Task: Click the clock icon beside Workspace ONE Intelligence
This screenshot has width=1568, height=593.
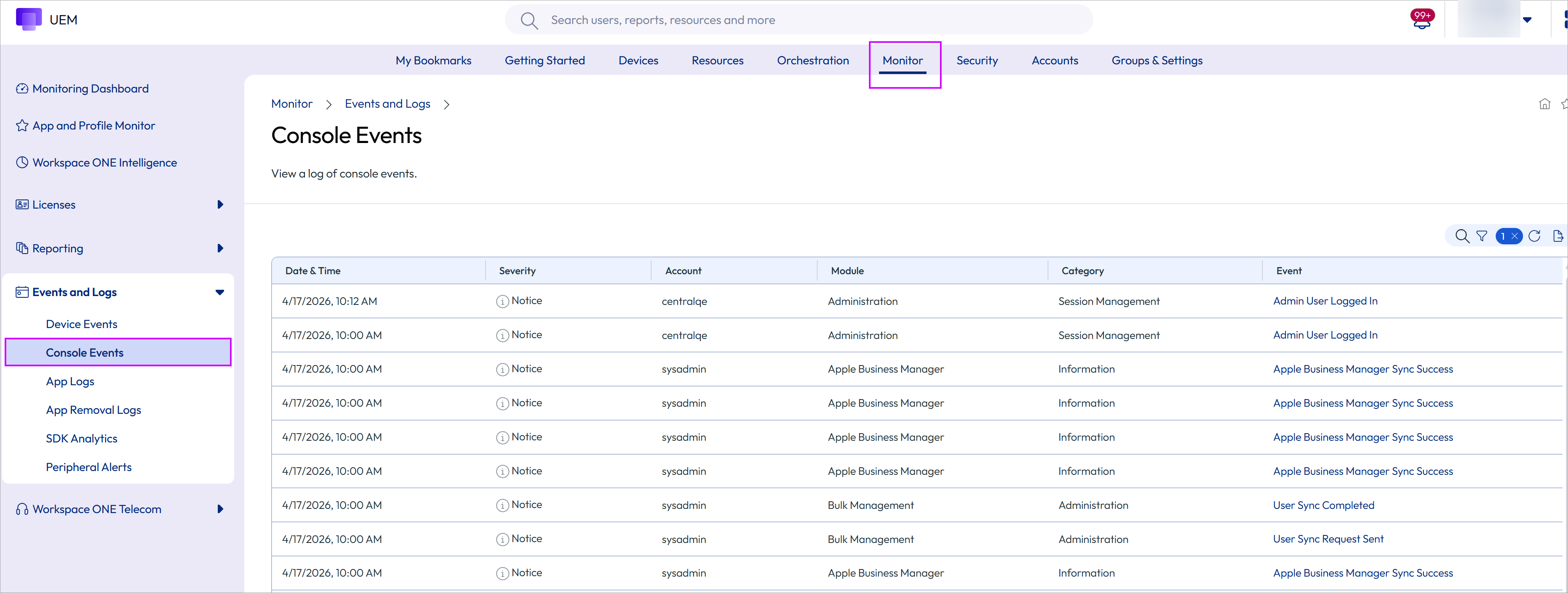Action: click(22, 163)
